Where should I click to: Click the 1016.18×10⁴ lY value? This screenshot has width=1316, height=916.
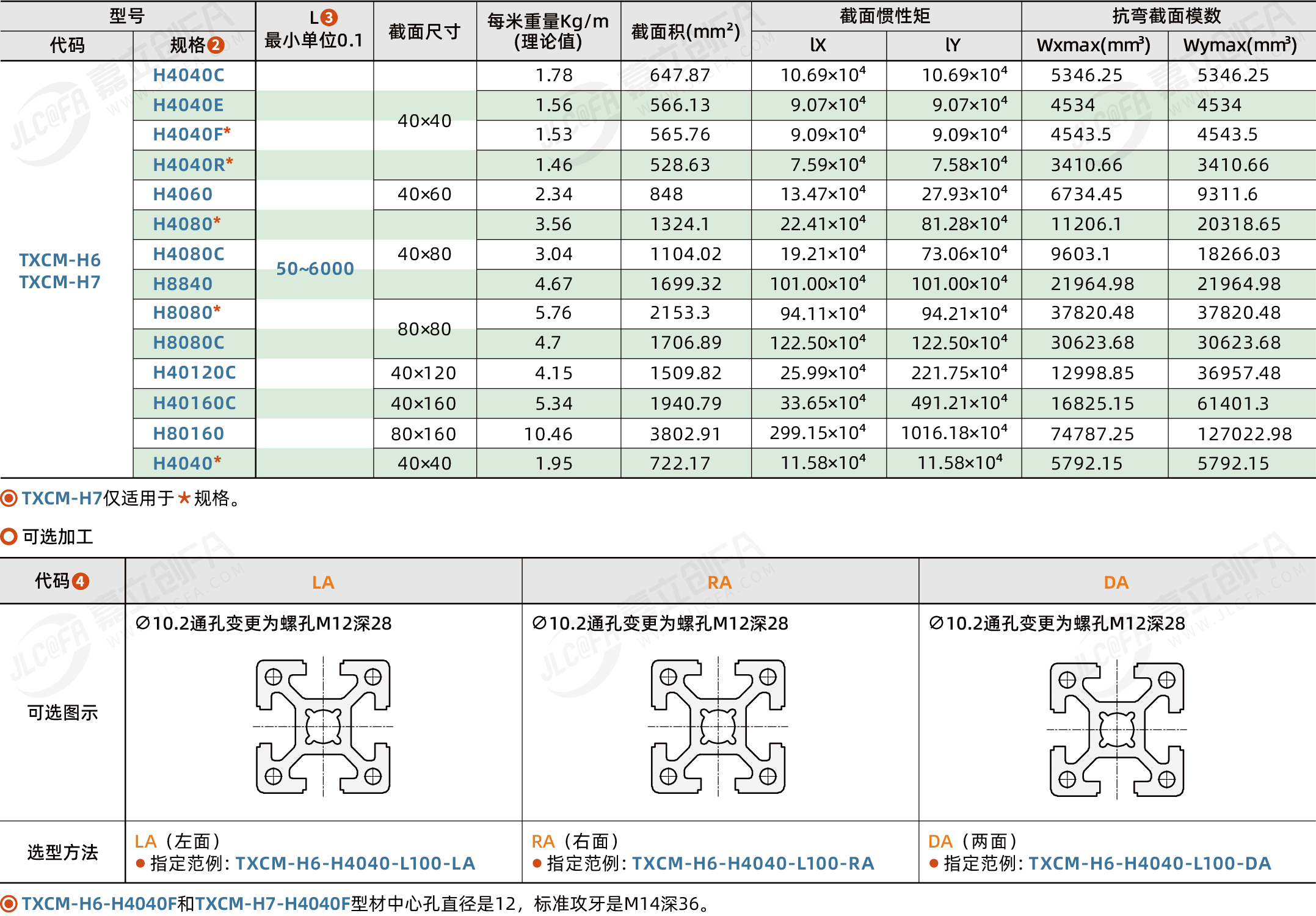(954, 433)
